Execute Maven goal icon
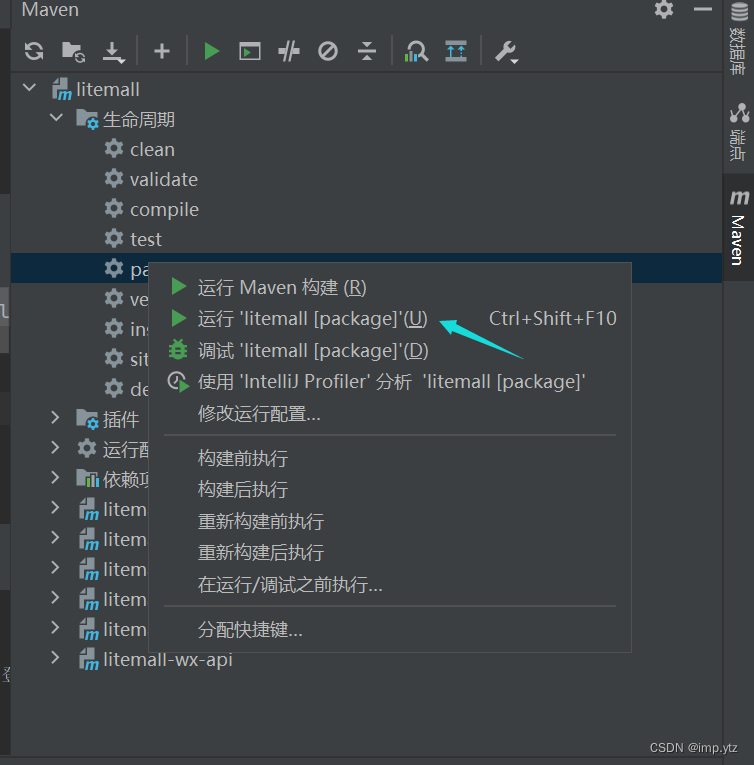Viewport: 754px width, 765px height. [x=250, y=51]
